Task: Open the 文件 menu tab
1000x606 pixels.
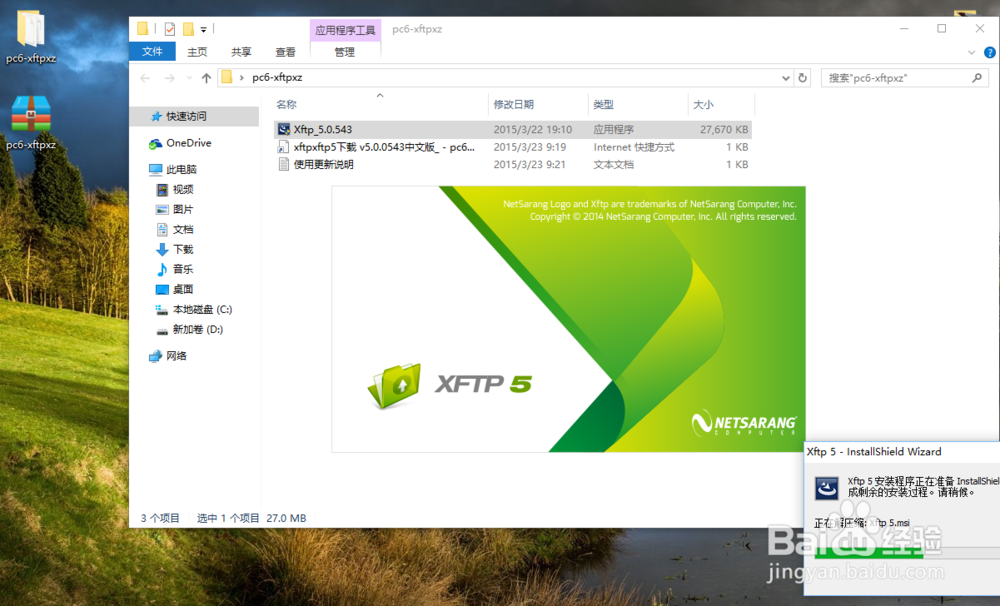Action: (x=152, y=52)
